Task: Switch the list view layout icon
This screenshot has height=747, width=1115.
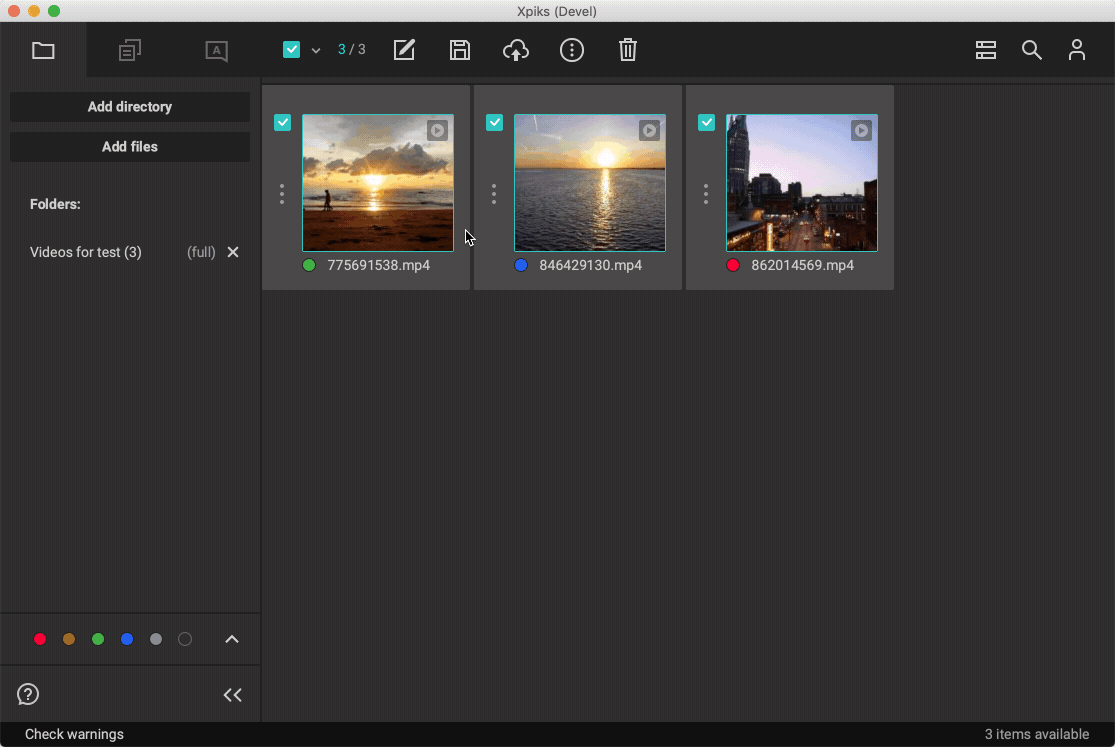Action: click(x=986, y=50)
